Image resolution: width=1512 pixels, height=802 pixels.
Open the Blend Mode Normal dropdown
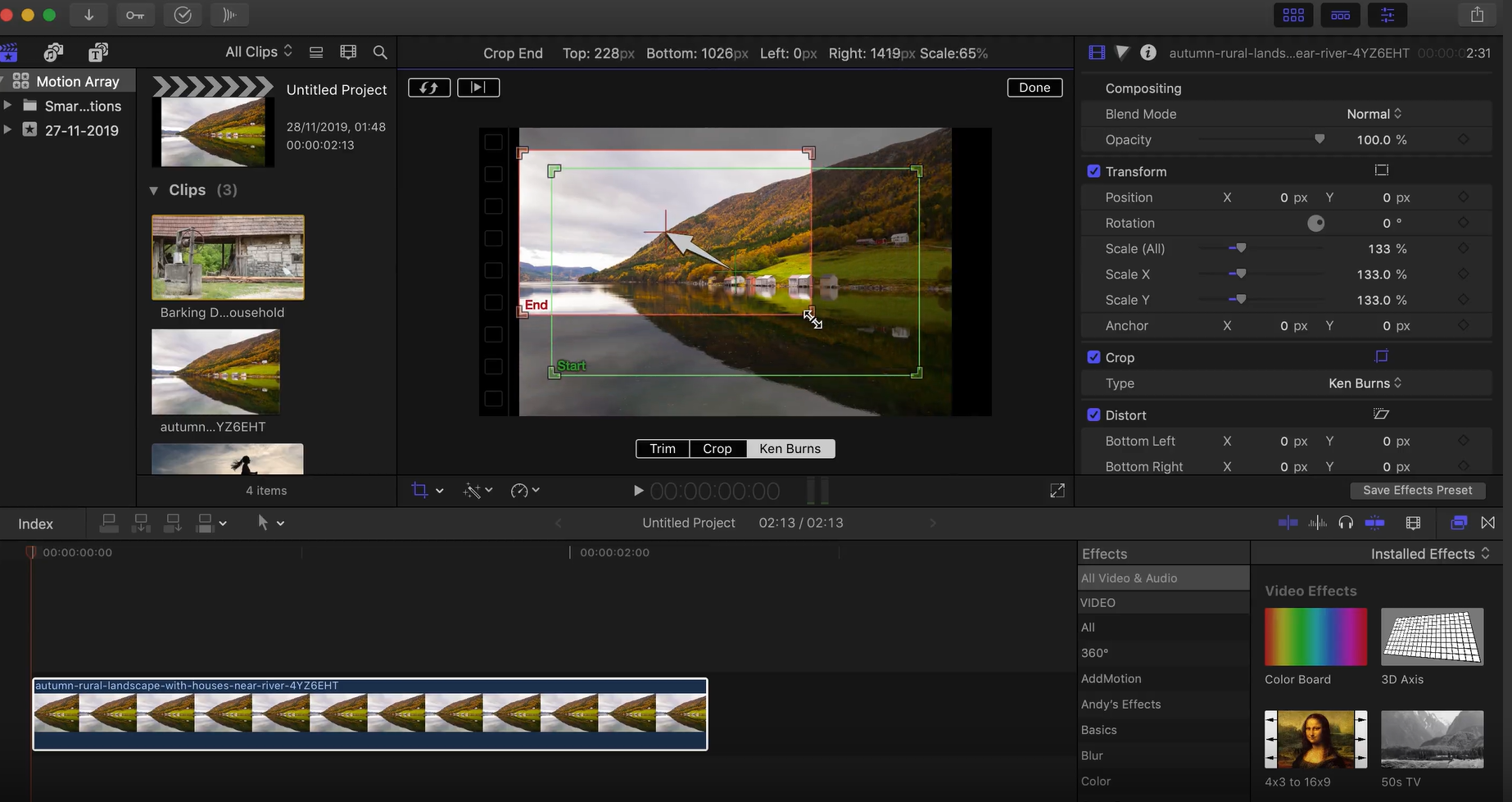pos(1374,114)
